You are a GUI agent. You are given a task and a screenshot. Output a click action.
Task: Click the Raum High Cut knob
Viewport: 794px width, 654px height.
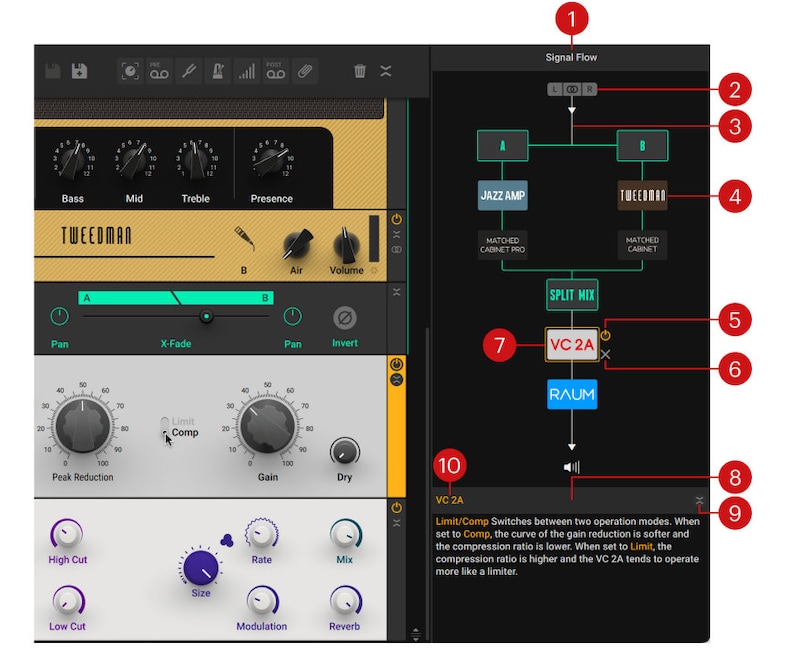tap(67, 534)
